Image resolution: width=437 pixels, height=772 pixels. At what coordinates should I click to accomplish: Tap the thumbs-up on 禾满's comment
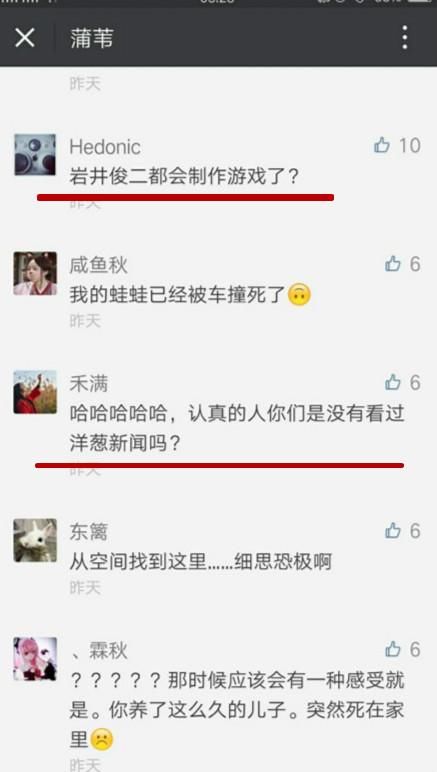[x=393, y=382]
